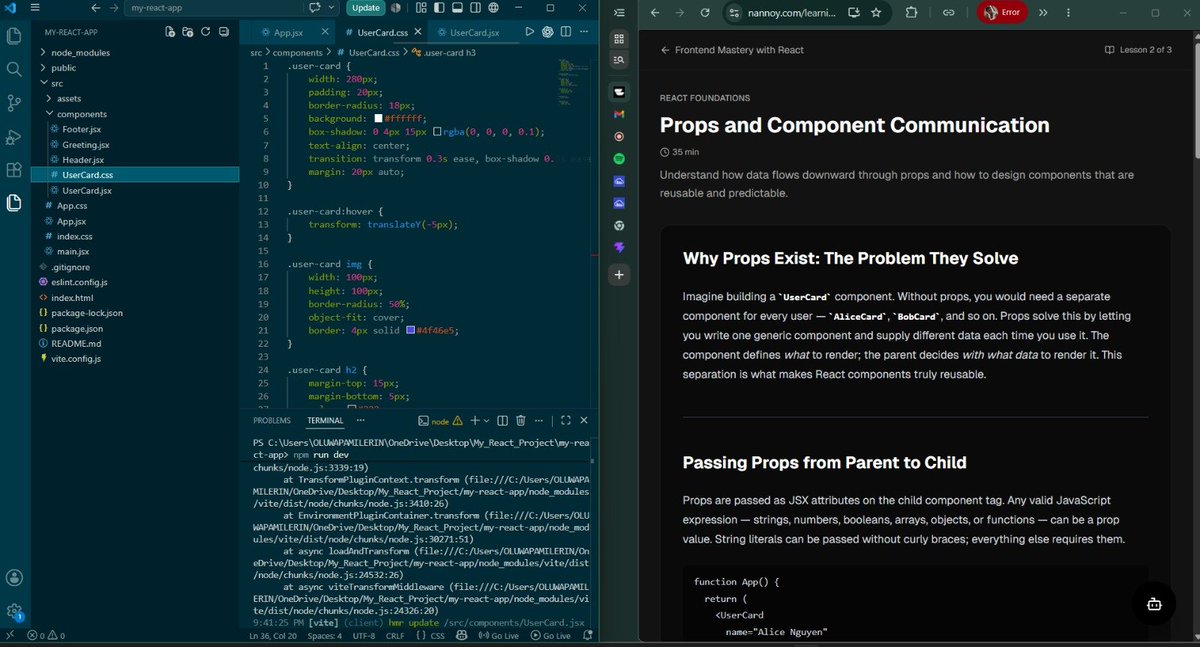This screenshot has width=1200, height=647.
Task: Run the code with play icon
Action: click(x=530, y=32)
